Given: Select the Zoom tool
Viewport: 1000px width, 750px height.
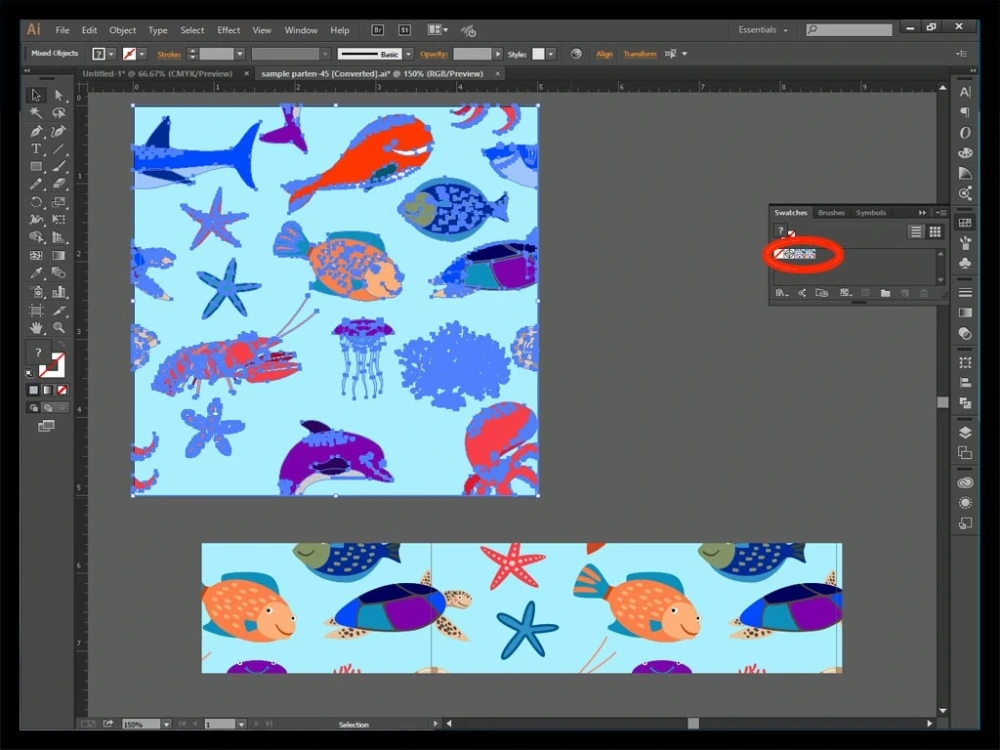Looking at the screenshot, I should coord(59,328).
